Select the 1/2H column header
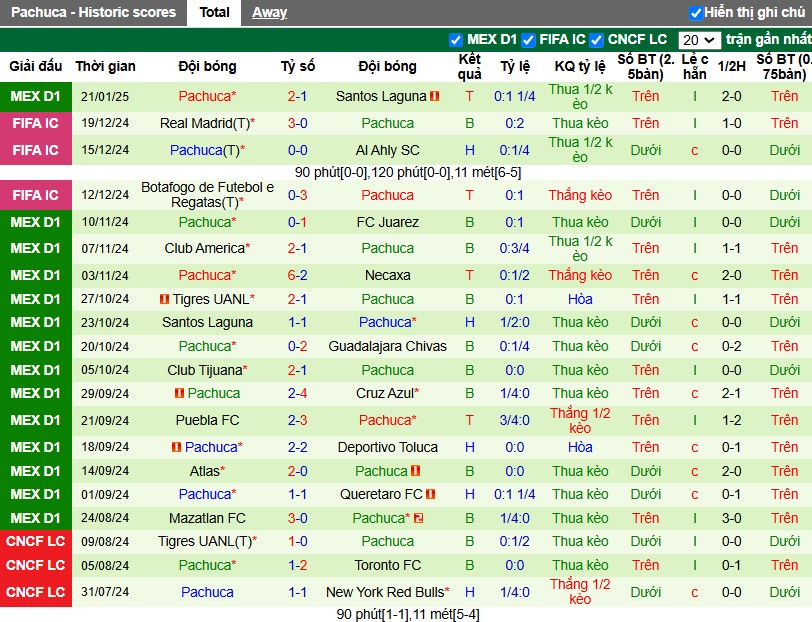812x622 pixels. pyautogui.click(x=731, y=66)
